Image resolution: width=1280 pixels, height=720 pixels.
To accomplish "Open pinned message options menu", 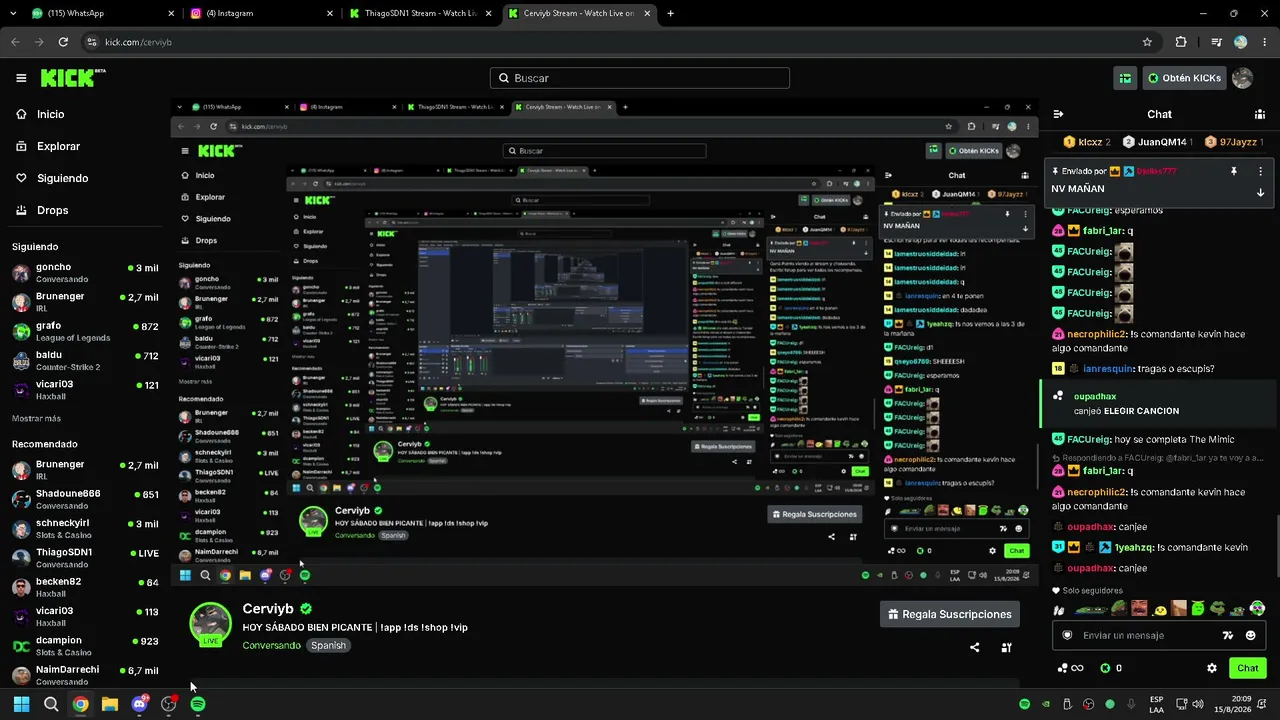I will [x=1260, y=171].
